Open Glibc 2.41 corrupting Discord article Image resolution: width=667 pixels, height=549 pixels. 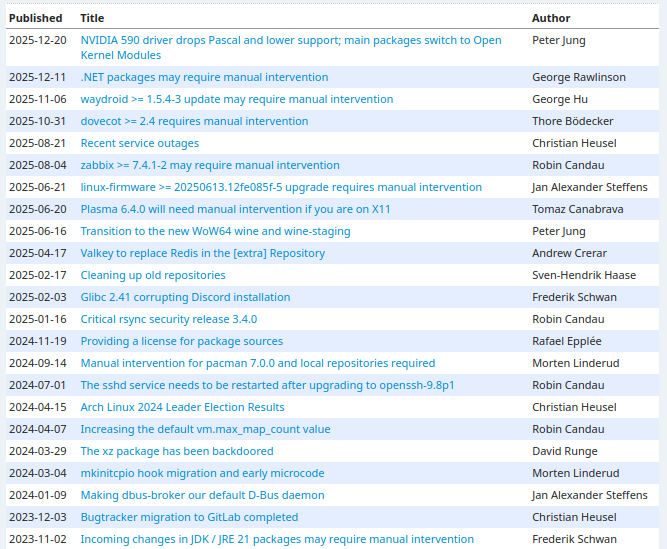click(185, 297)
